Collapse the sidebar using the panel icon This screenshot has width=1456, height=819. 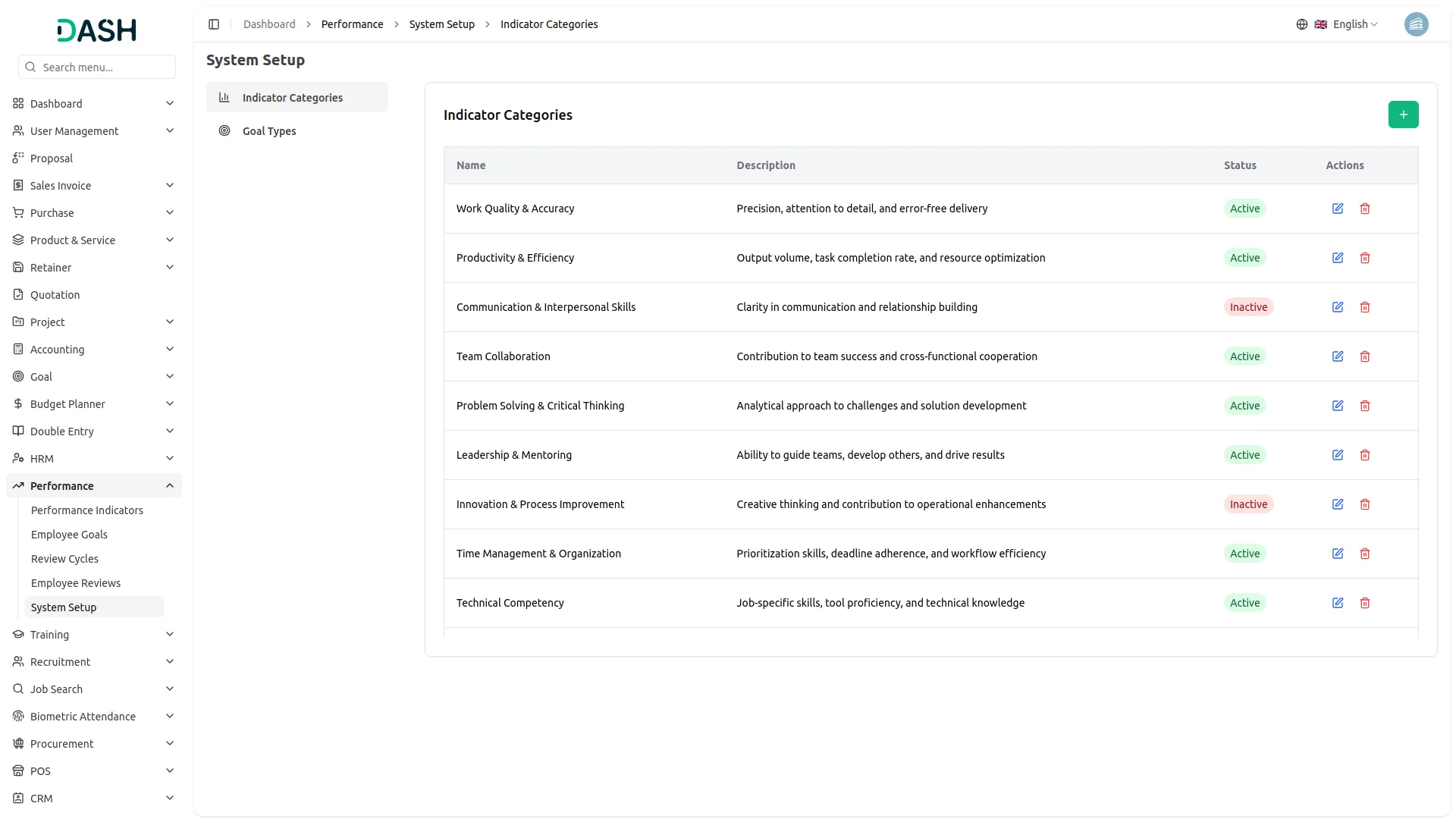click(214, 24)
